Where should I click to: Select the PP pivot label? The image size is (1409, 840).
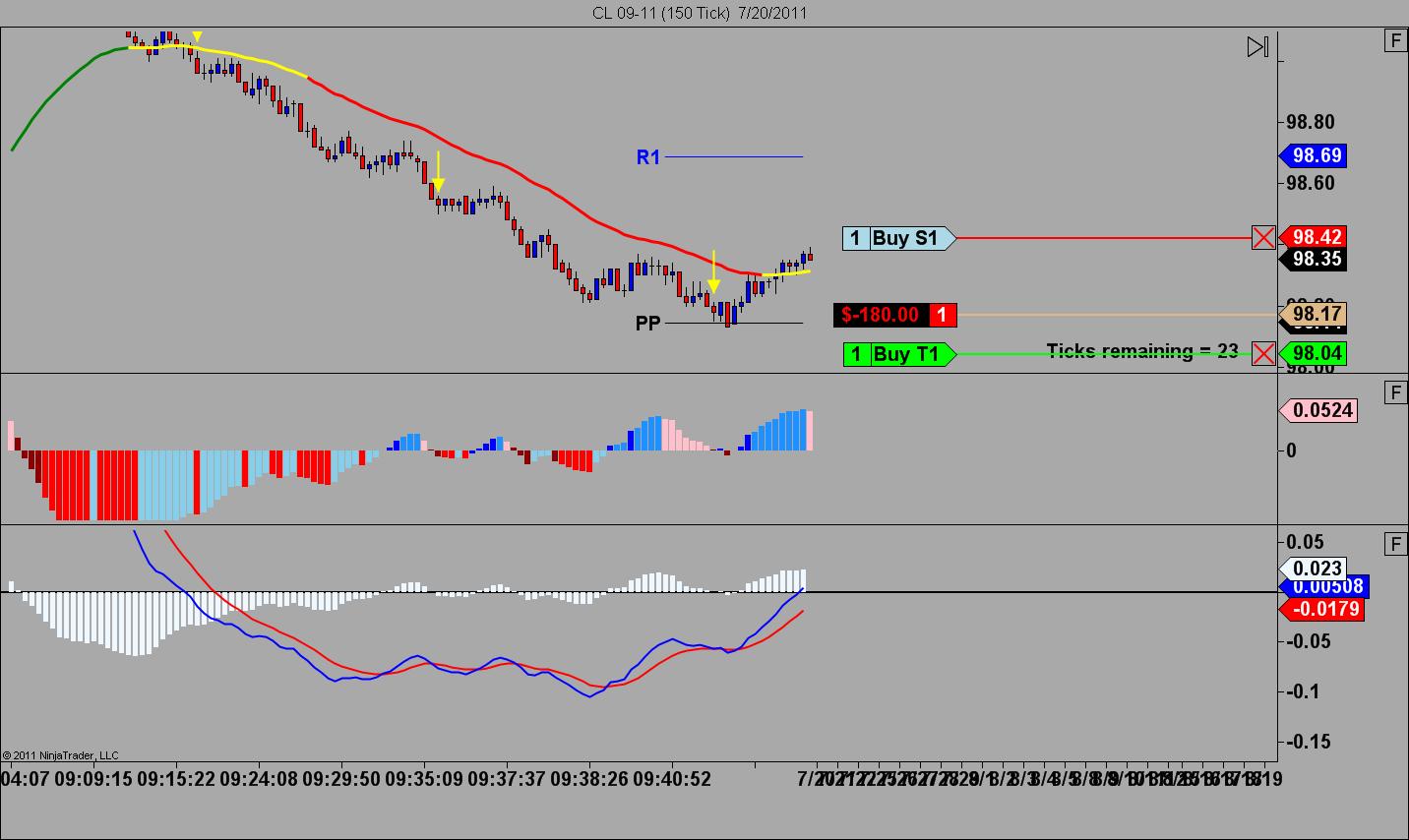click(648, 323)
